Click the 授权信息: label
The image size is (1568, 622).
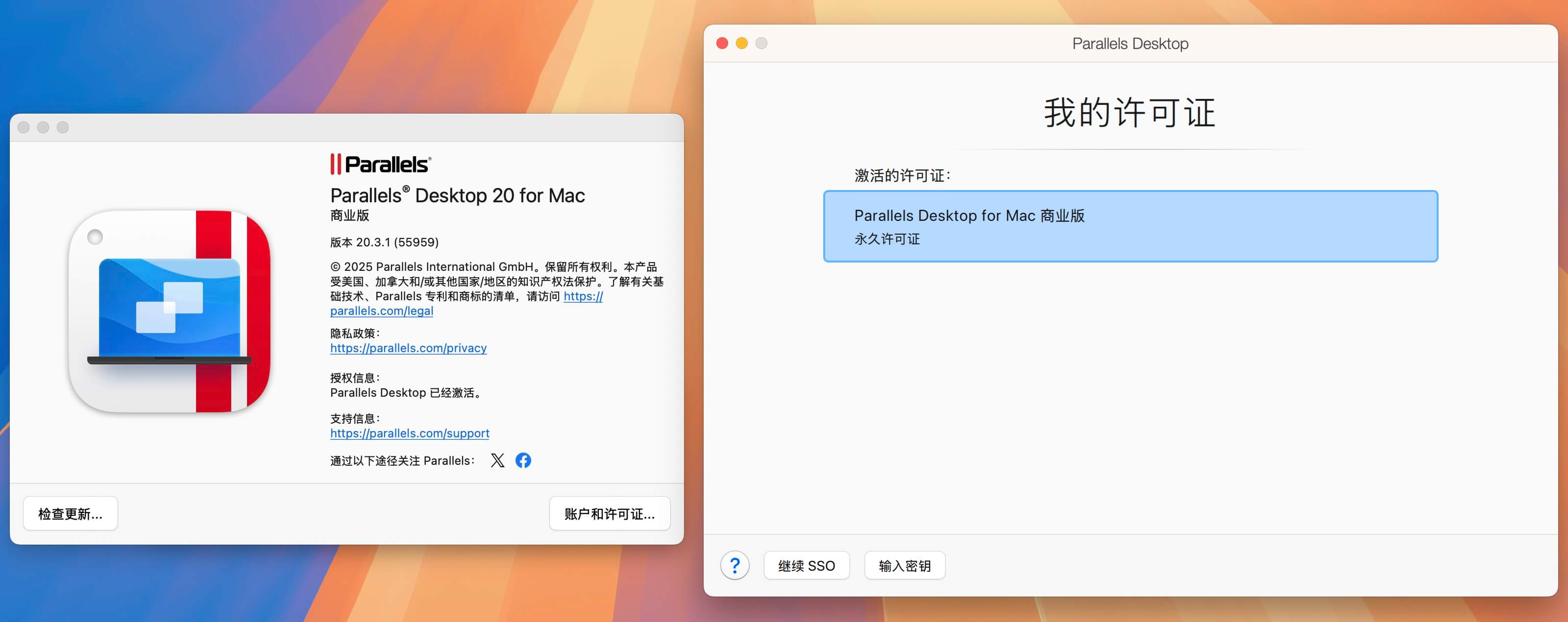pos(355,378)
